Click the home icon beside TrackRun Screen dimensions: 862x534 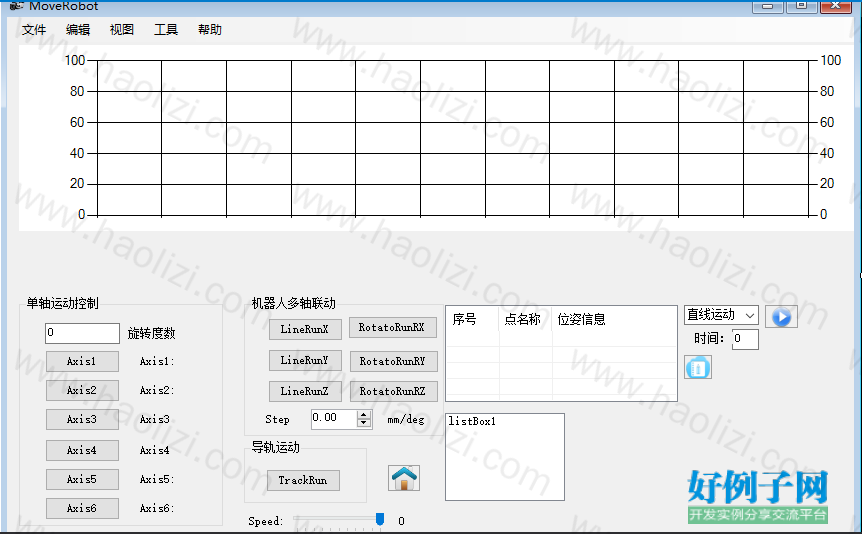[404, 478]
